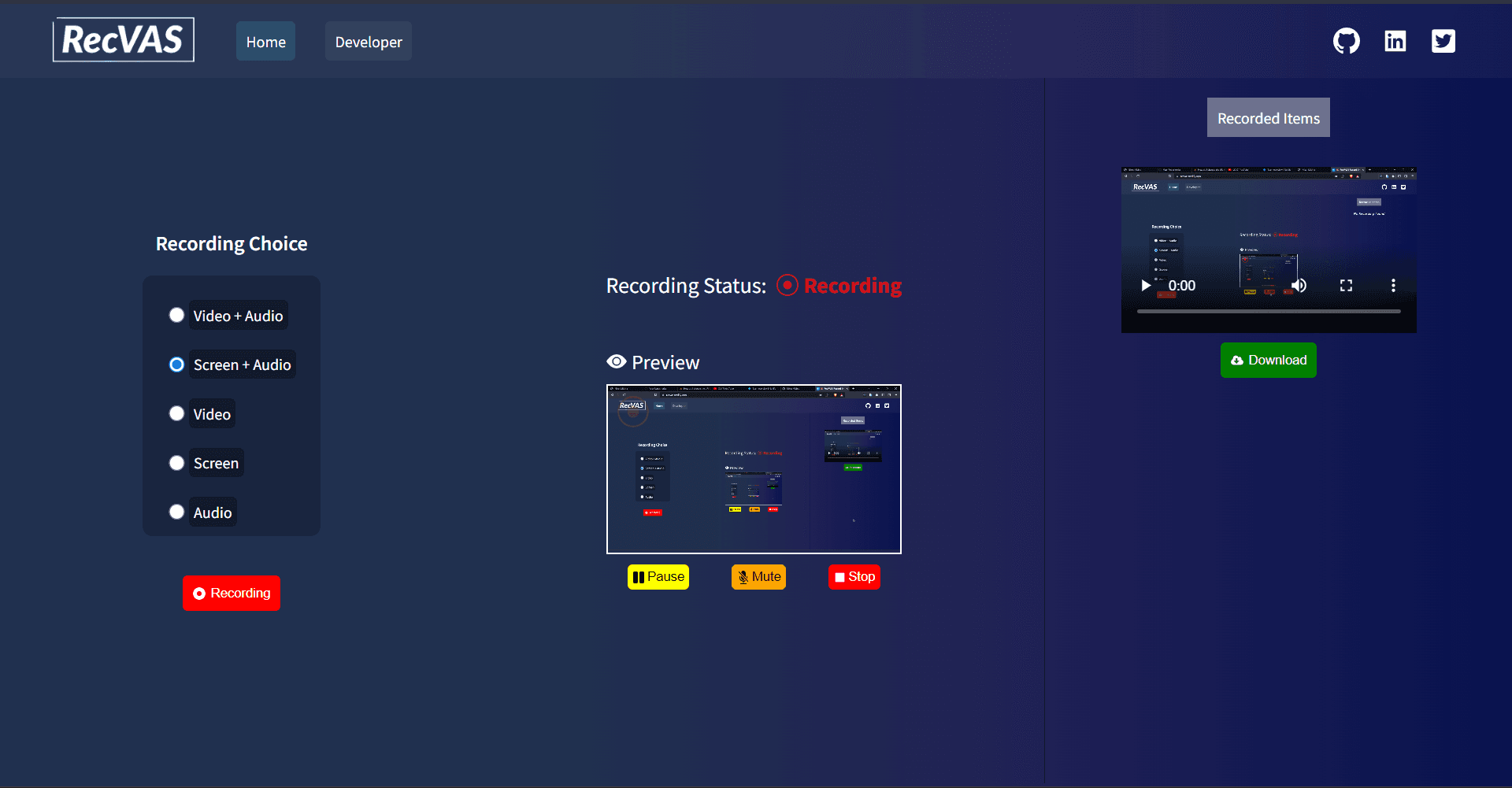The width and height of the screenshot is (1512, 788).
Task: Download the recorded item
Action: 1269,360
